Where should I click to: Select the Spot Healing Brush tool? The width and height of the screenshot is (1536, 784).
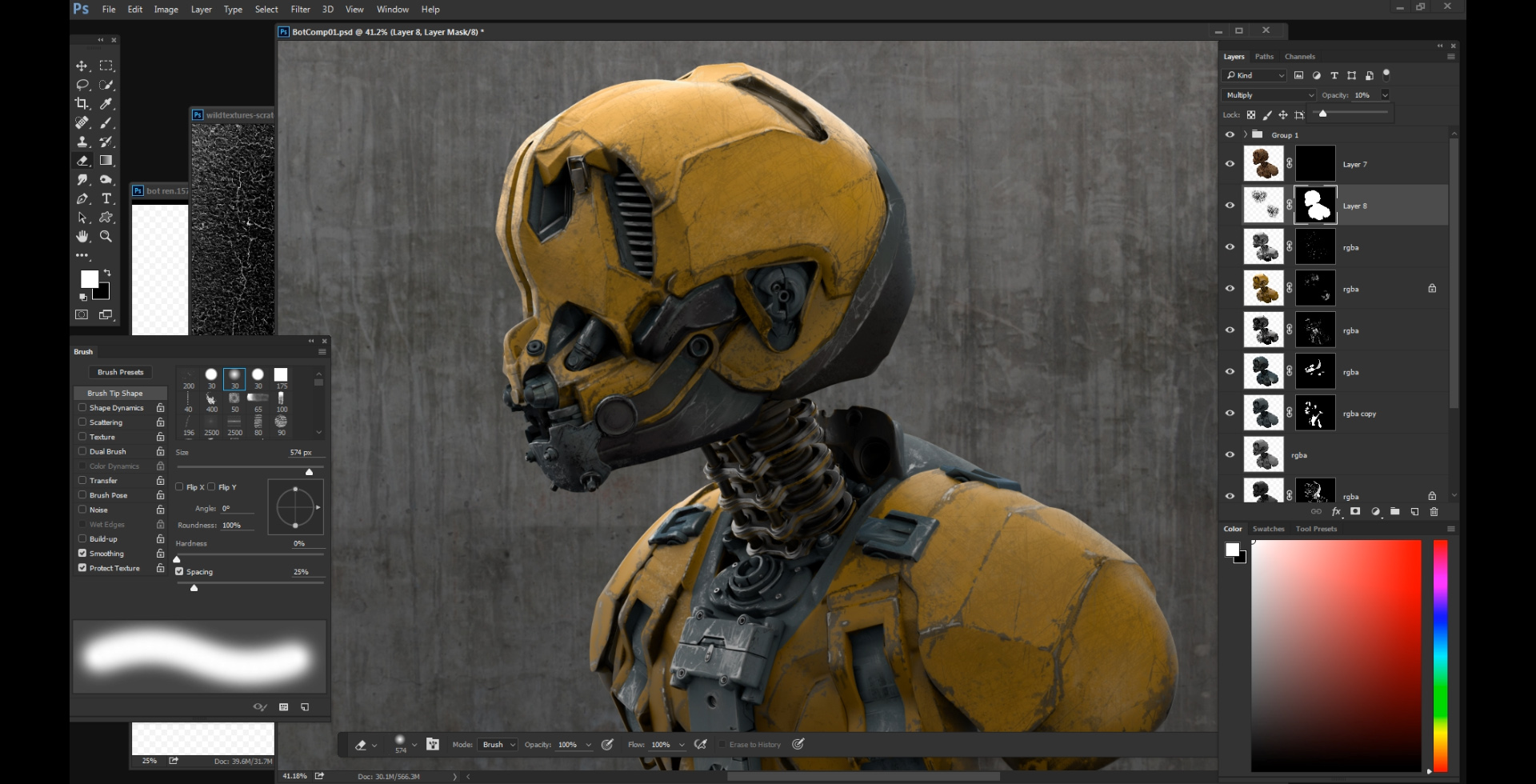coord(82,122)
